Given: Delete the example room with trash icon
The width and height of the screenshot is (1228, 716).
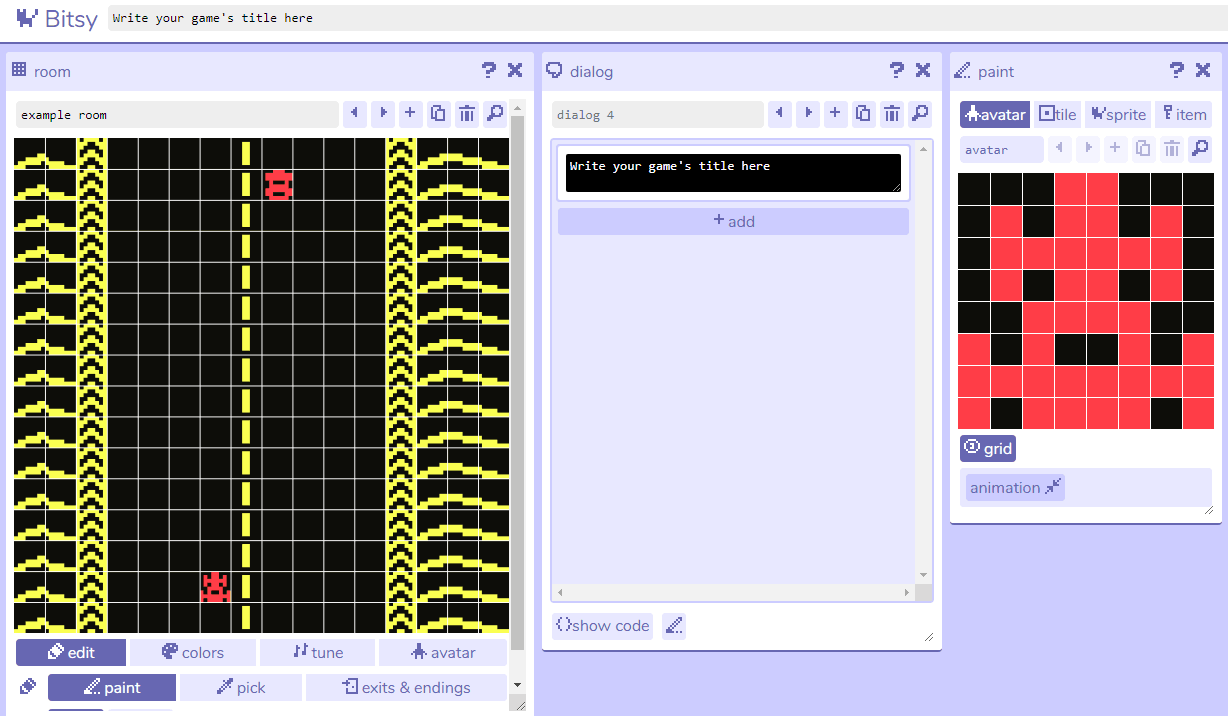Looking at the screenshot, I should click(x=467, y=114).
